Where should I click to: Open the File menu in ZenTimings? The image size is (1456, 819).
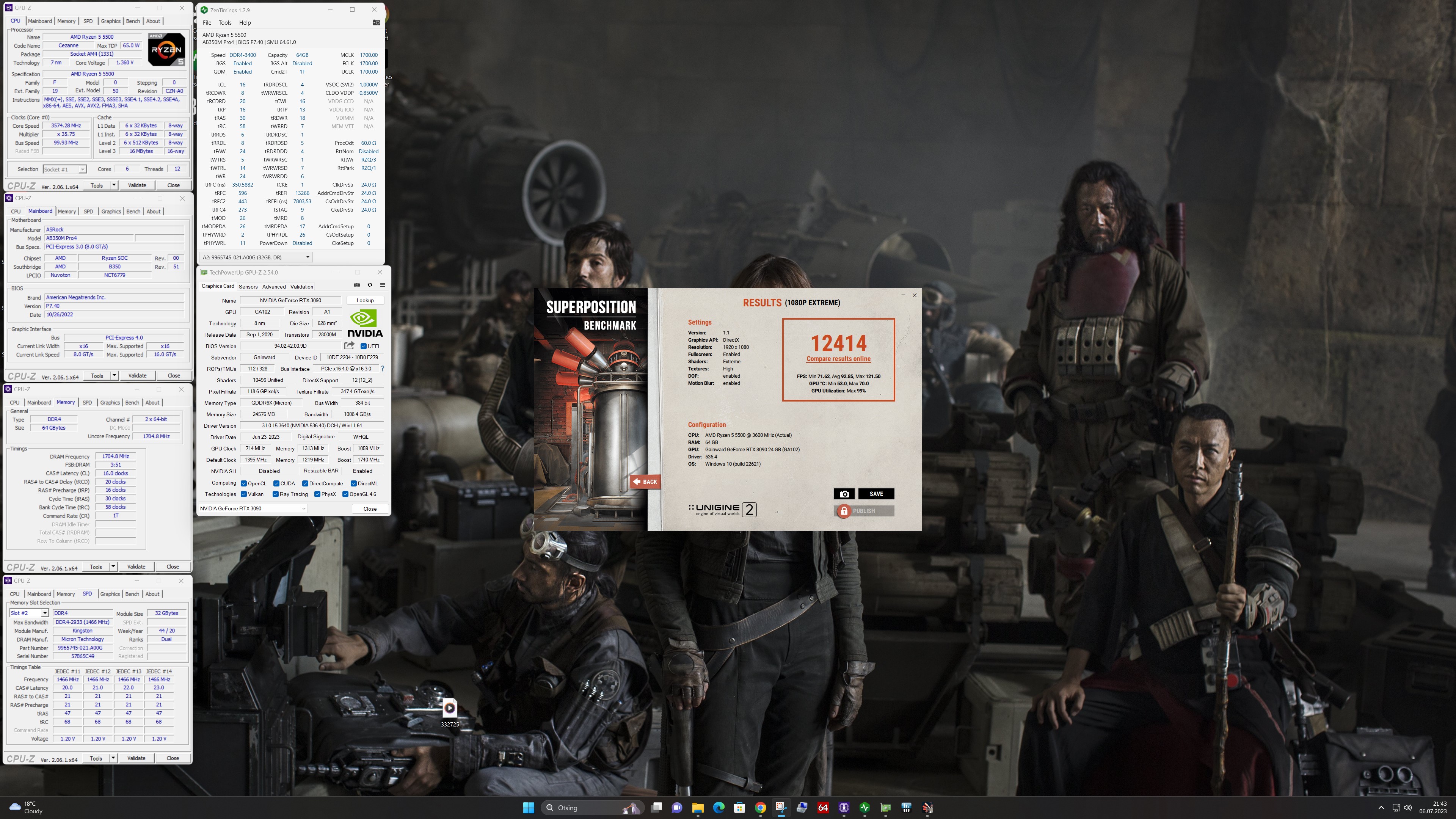[207, 23]
